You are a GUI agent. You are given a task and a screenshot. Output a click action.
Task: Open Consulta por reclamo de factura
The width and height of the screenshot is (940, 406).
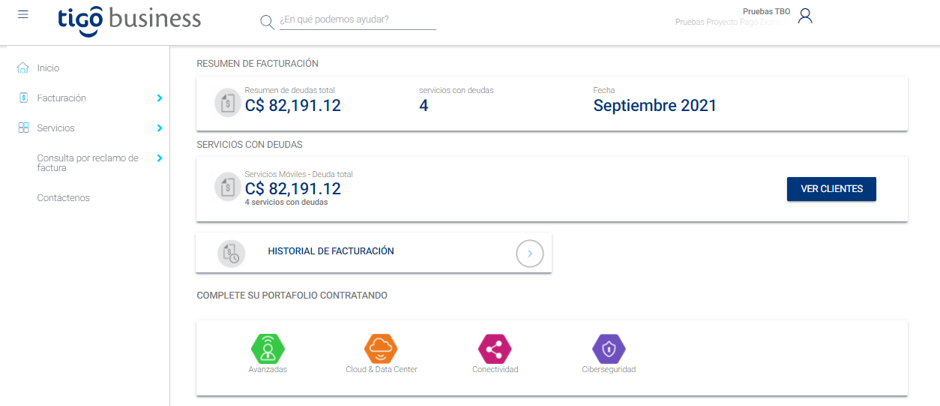coord(88,163)
